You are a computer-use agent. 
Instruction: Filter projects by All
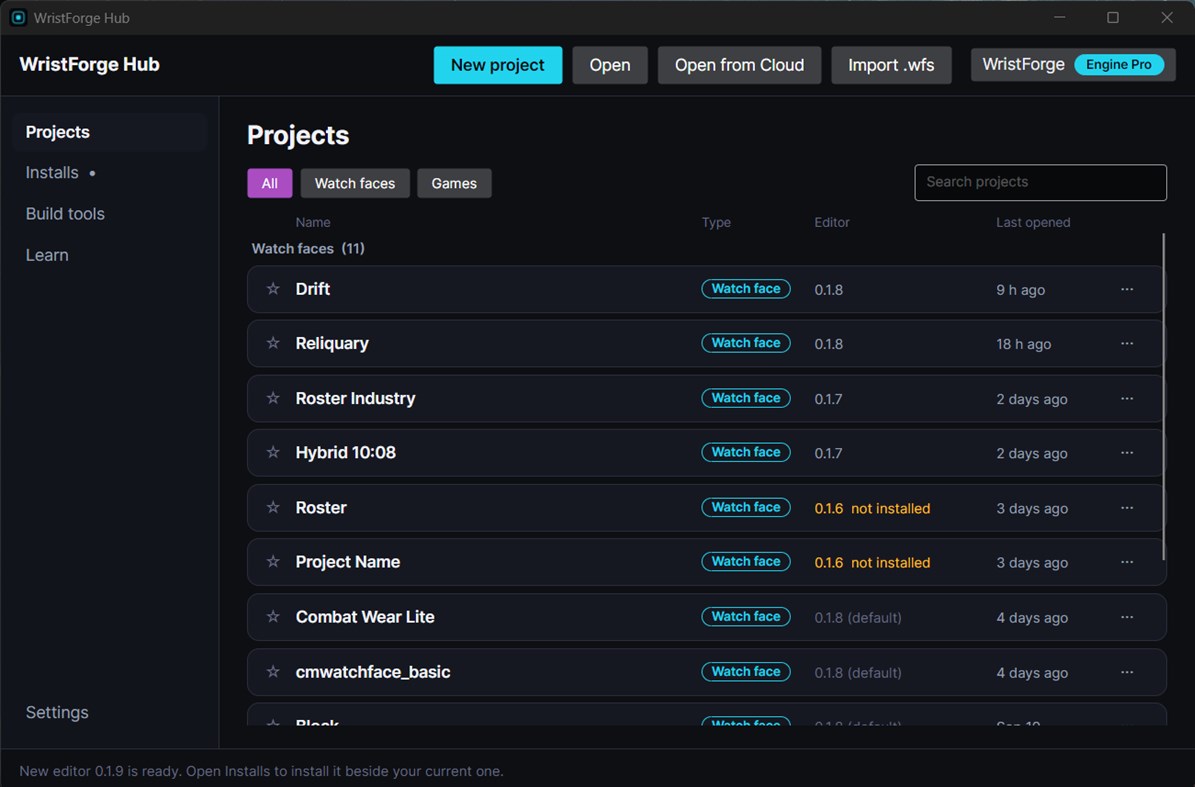pyautogui.click(x=270, y=183)
